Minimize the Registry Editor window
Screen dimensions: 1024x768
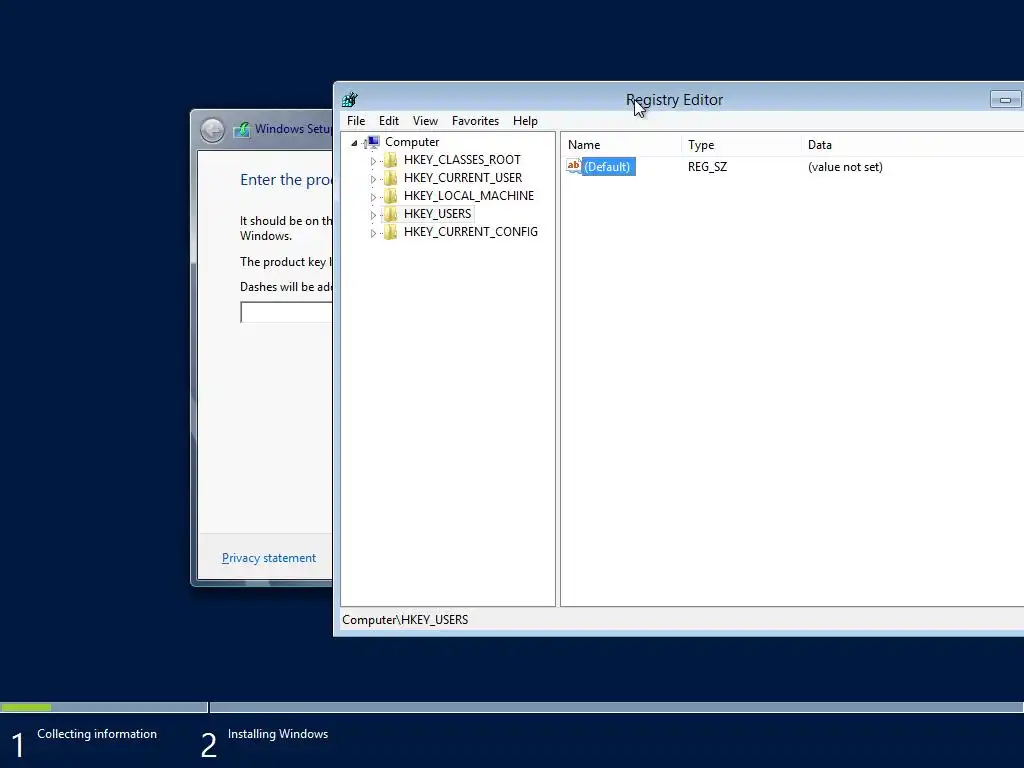[1005, 99]
